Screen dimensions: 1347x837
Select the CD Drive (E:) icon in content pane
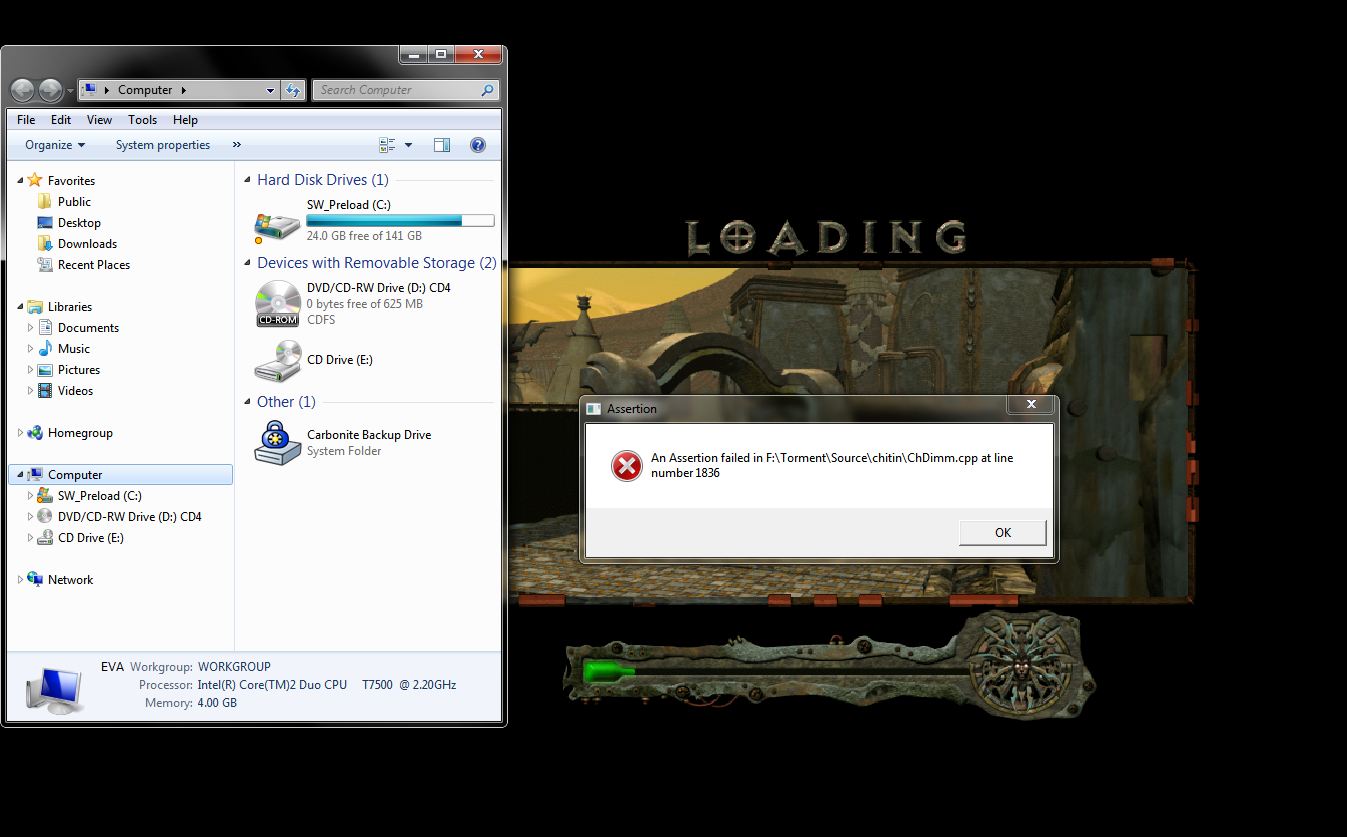point(278,361)
